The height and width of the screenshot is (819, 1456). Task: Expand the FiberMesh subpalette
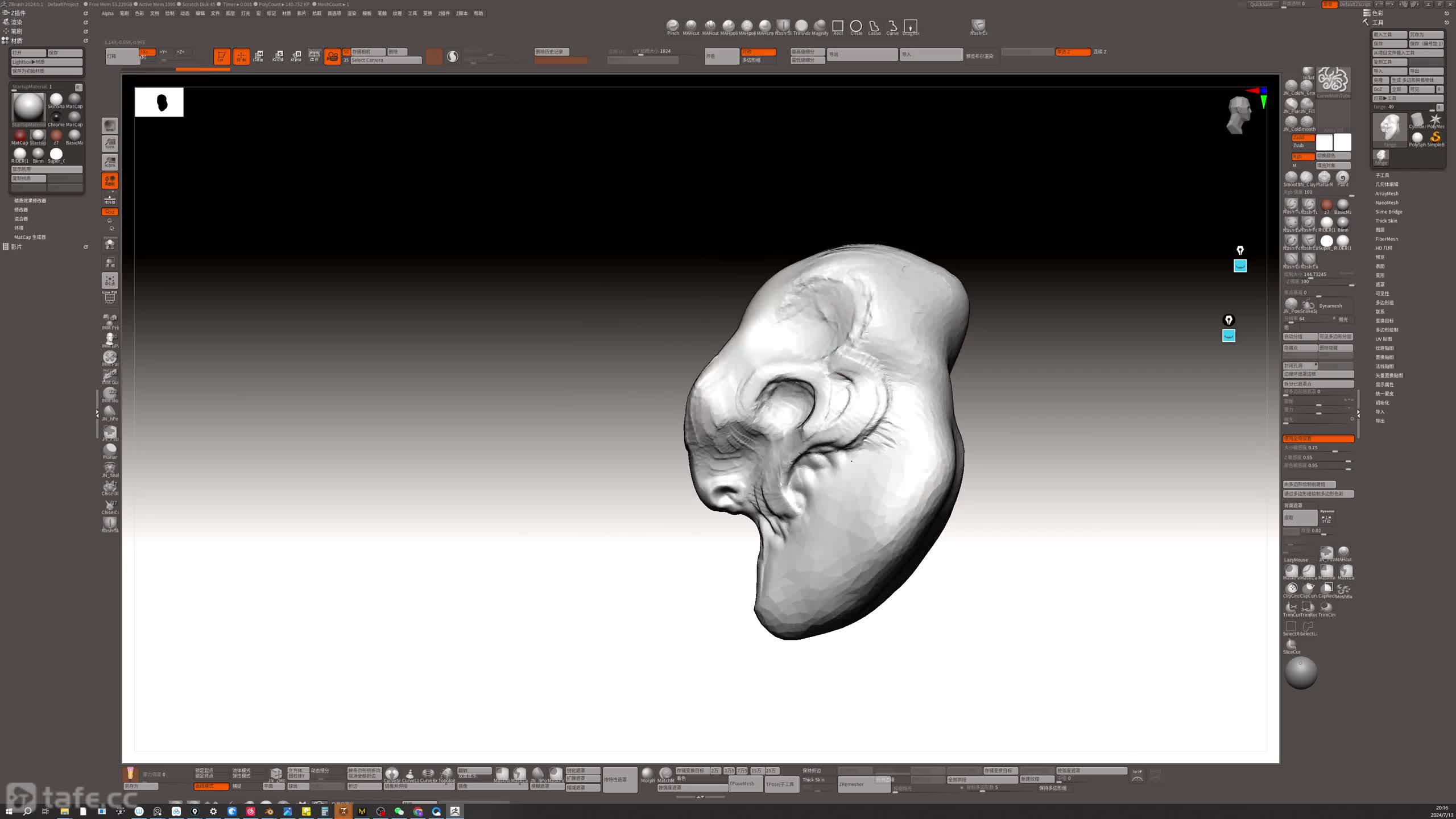(x=1386, y=239)
